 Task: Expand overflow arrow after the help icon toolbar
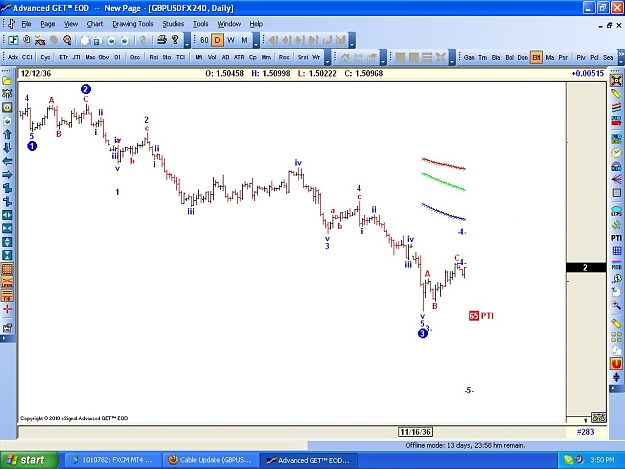point(187,40)
